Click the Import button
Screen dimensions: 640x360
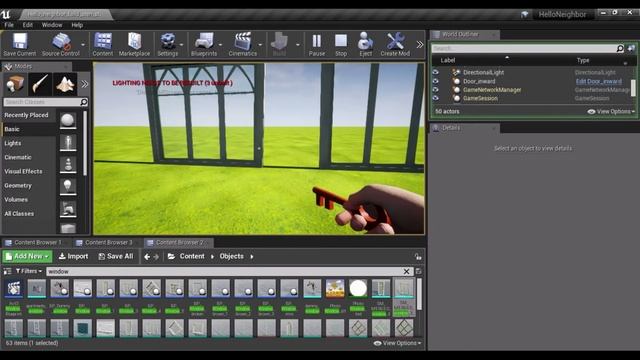[x=73, y=256]
